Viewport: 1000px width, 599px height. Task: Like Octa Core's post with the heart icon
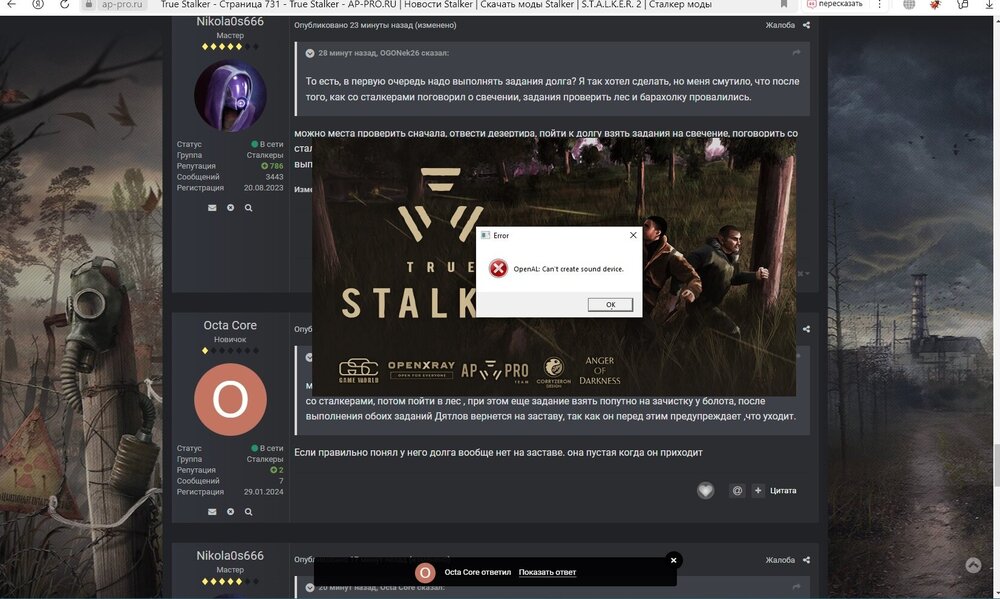point(705,491)
